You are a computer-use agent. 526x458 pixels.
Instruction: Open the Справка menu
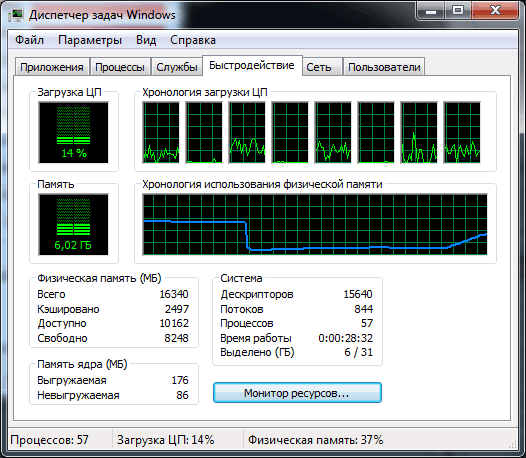[x=193, y=40]
